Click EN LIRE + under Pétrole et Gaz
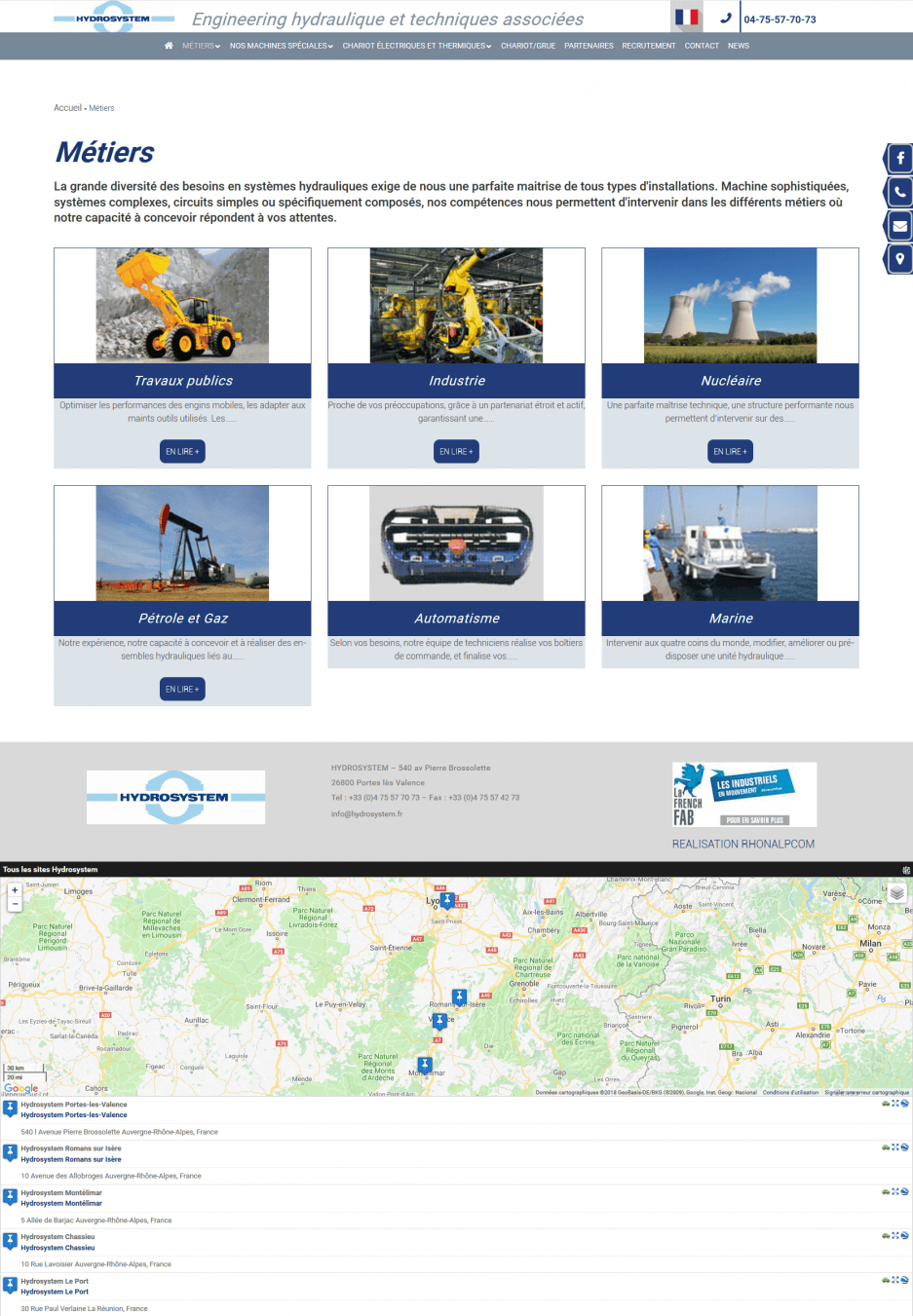Viewport: 913px width, 1316px height. (182, 690)
